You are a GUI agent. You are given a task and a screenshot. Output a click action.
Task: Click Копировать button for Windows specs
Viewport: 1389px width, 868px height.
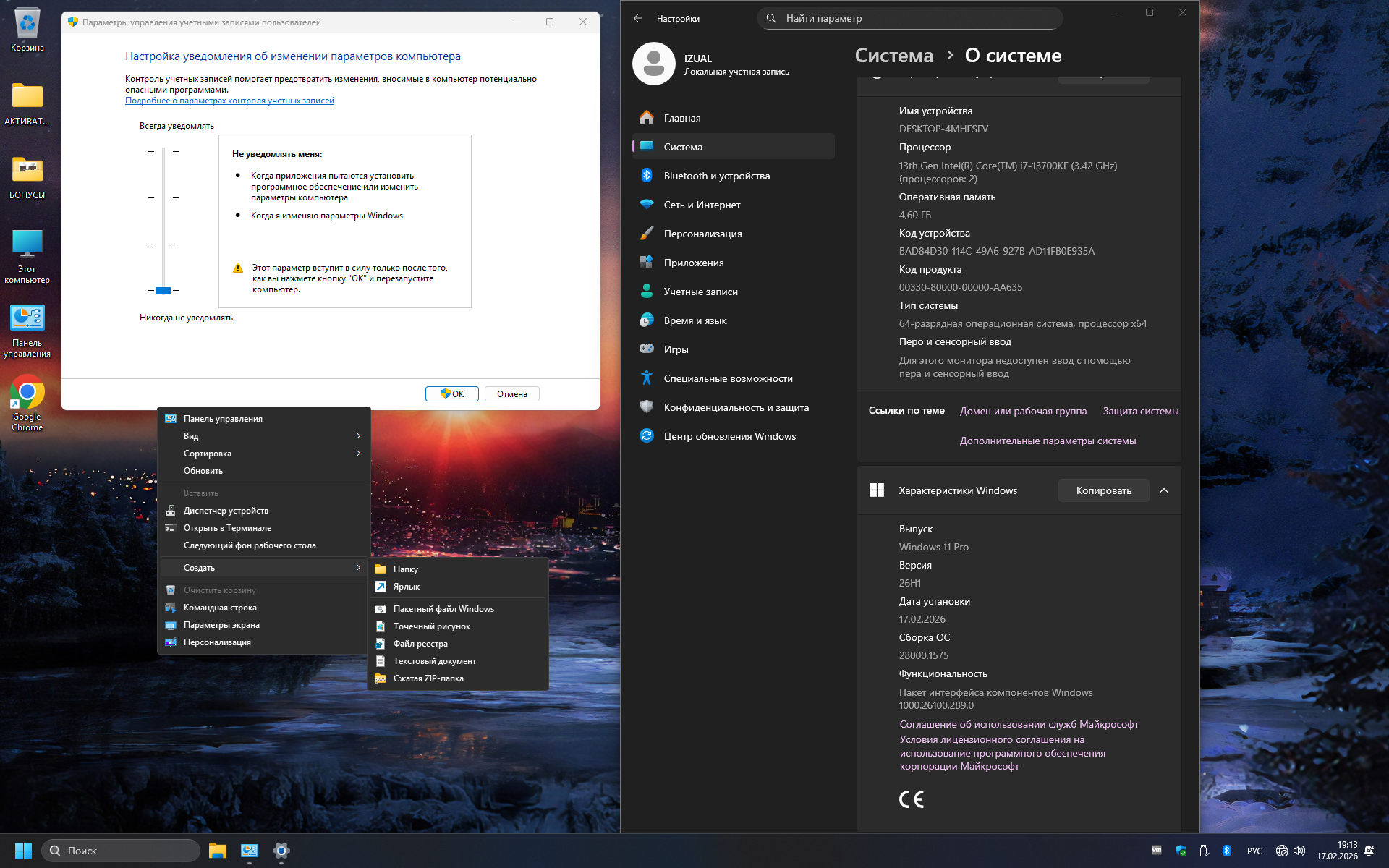tap(1103, 490)
